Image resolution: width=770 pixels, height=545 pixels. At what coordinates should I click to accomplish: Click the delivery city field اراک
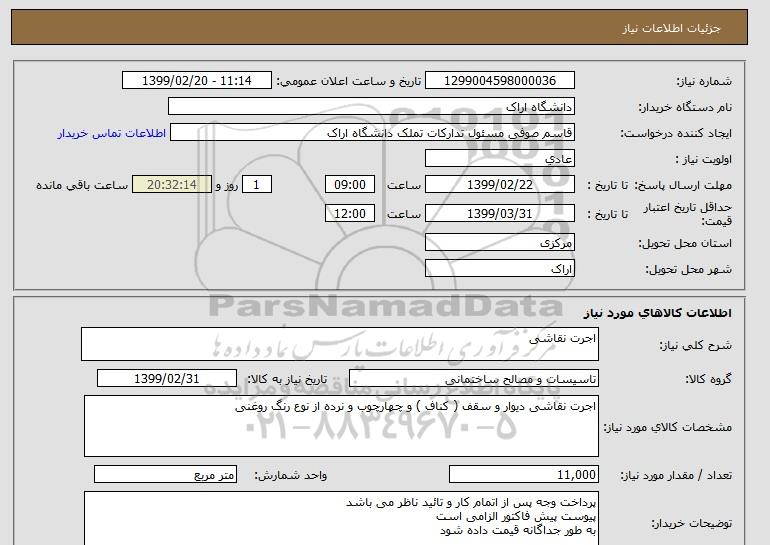(x=499, y=269)
